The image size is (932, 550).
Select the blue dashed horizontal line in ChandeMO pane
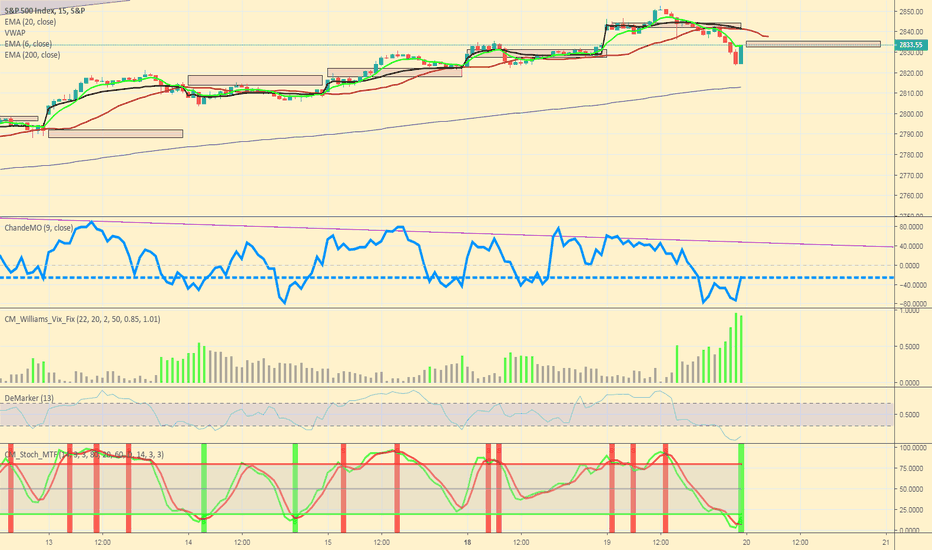click(446, 278)
